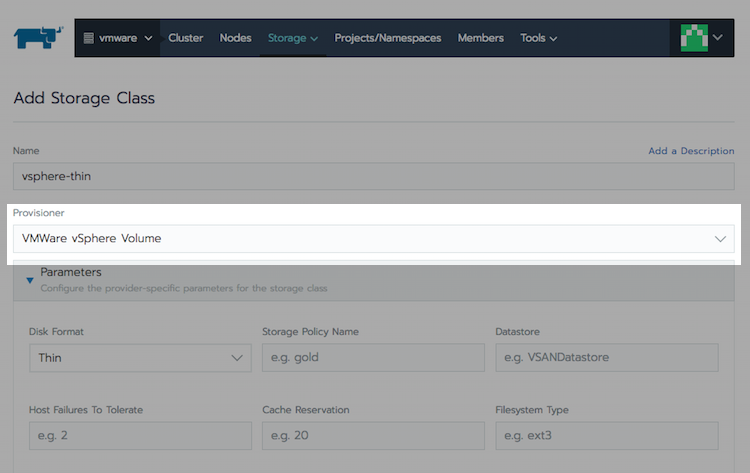Open the vmware cluster selector dropdown
750x473 pixels.
click(x=118, y=38)
